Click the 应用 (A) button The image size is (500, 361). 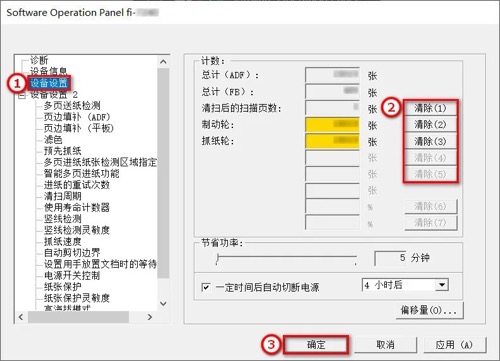455,345
